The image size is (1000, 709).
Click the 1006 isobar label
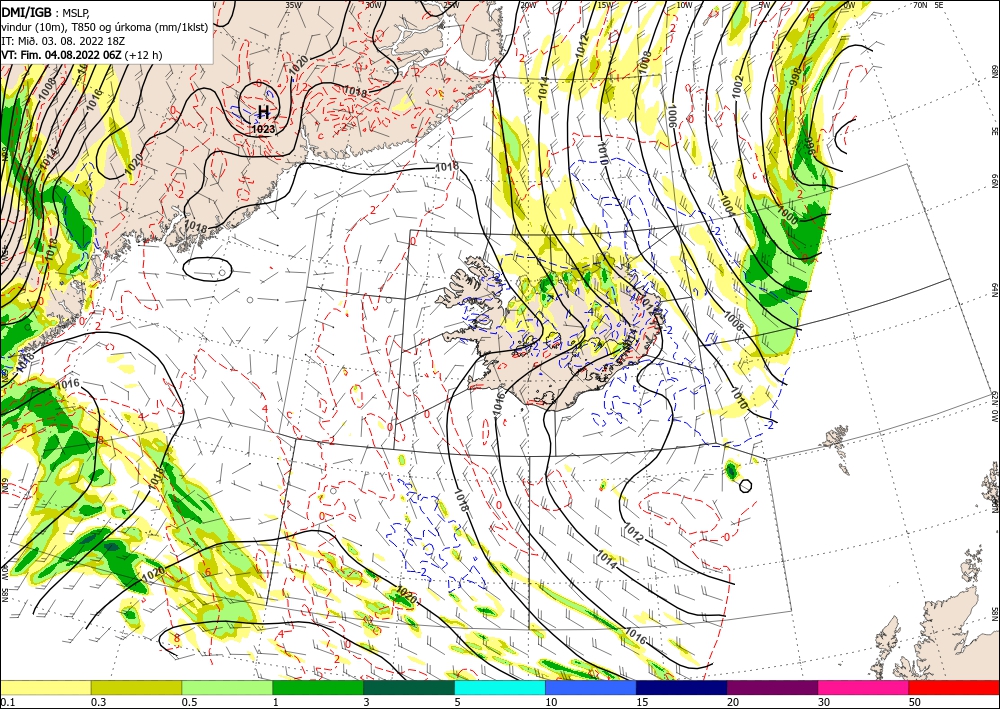[672, 116]
